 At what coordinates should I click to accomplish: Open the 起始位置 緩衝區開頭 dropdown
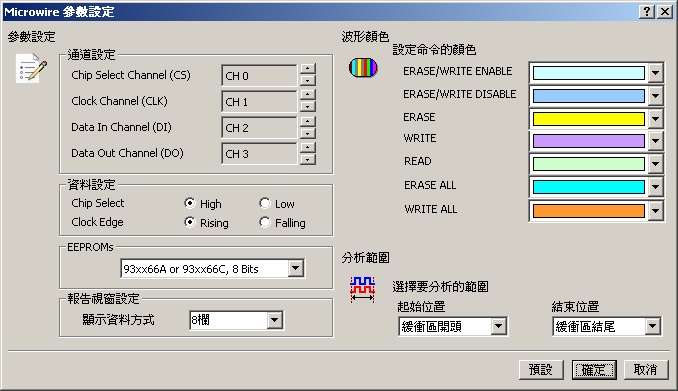(x=499, y=326)
